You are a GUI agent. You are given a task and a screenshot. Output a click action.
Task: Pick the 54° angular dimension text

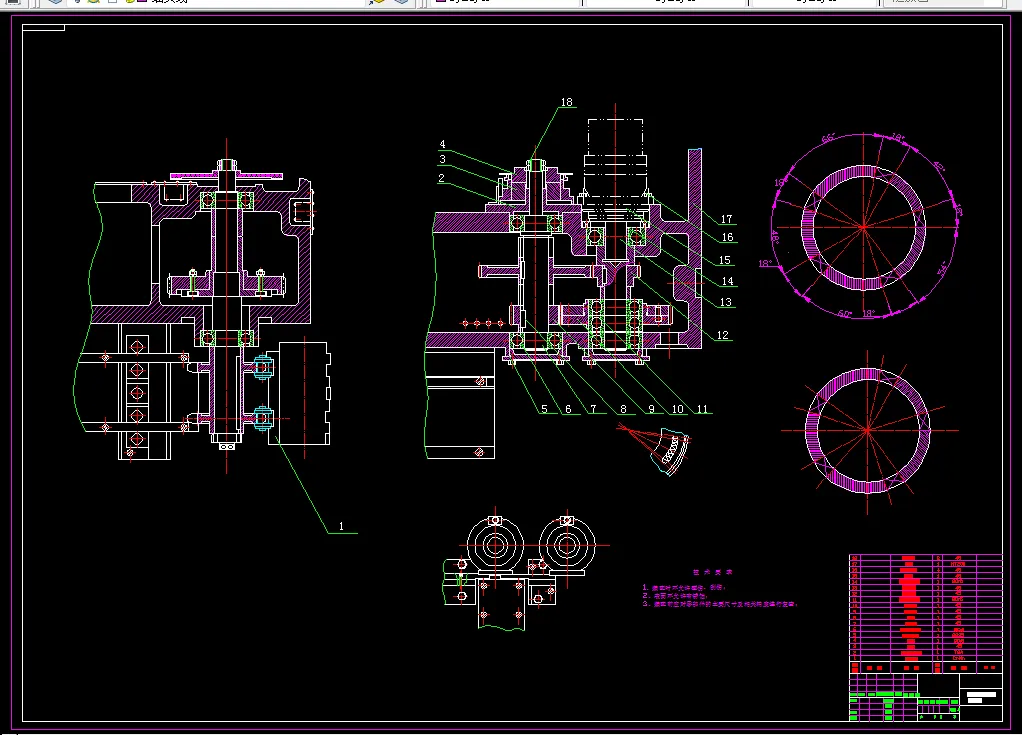942,268
